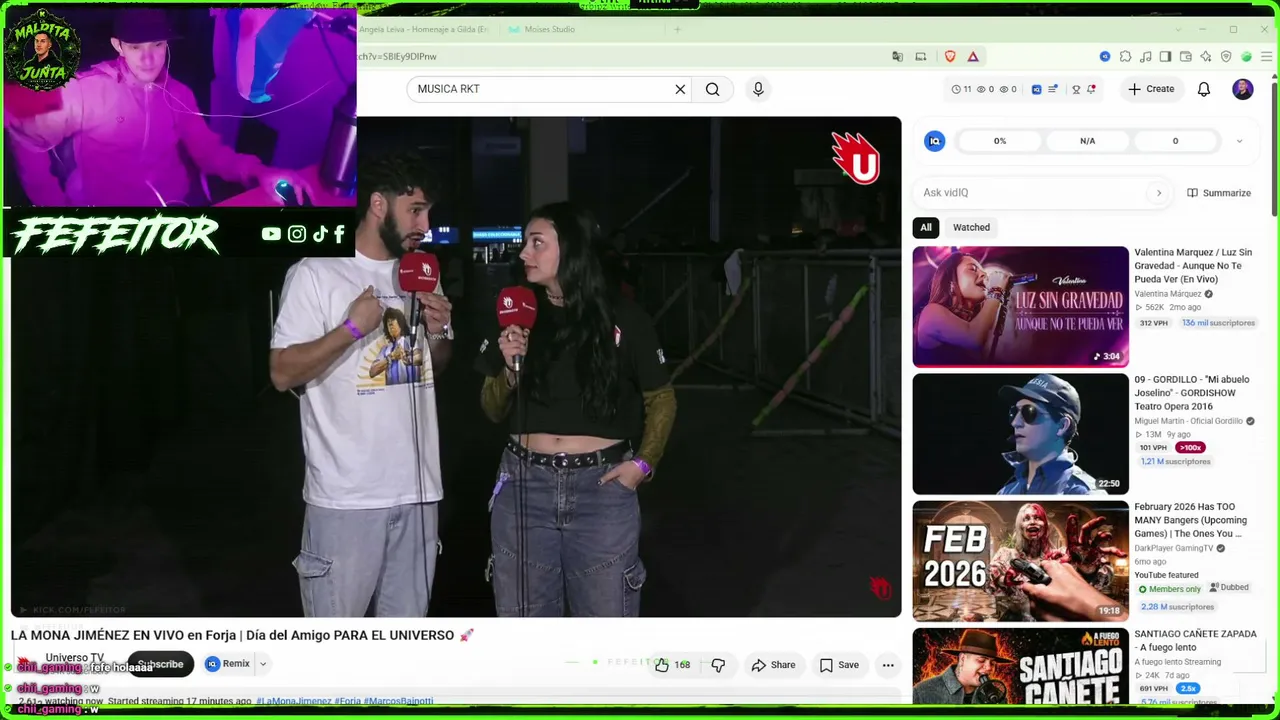Dislike the video with thumbs-down
This screenshot has width=1280, height=720.
718,665
